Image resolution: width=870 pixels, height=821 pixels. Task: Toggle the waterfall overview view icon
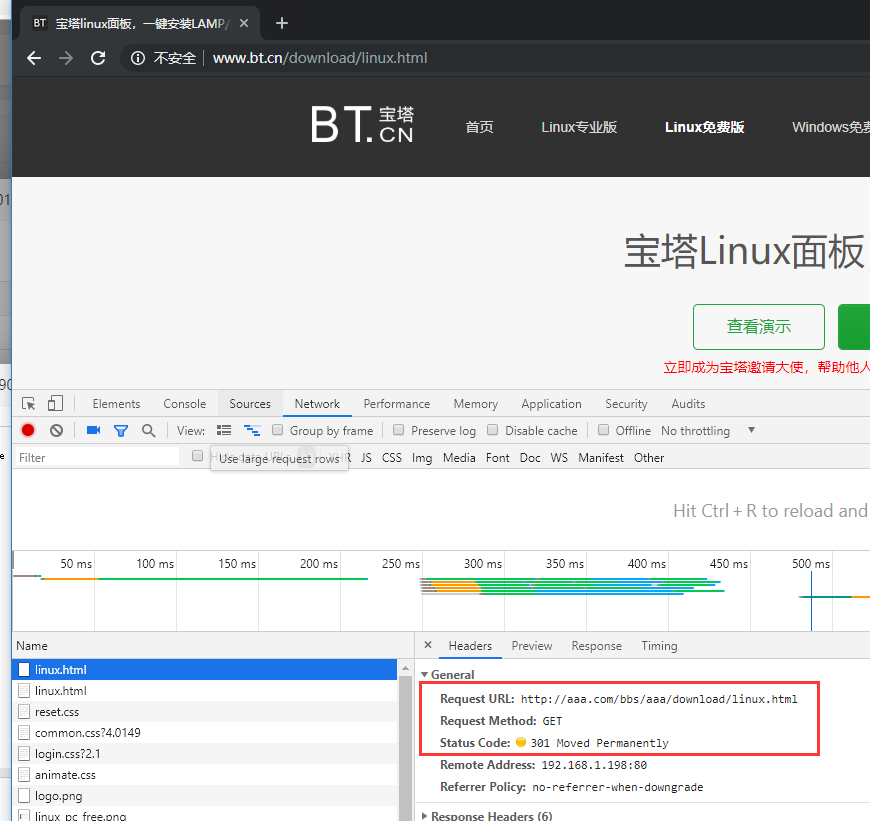coord(252,430)
